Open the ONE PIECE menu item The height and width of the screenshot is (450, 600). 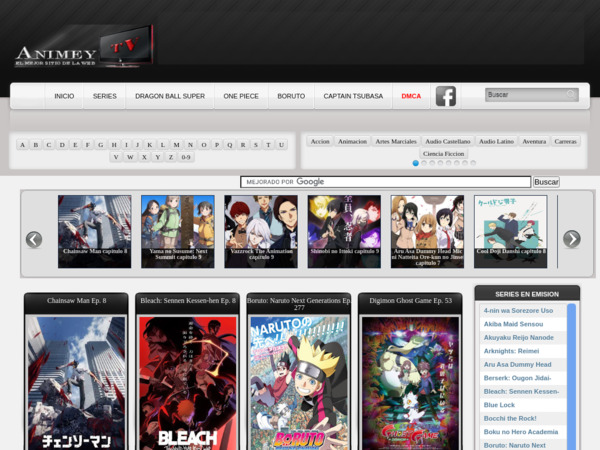coord(241,96)
